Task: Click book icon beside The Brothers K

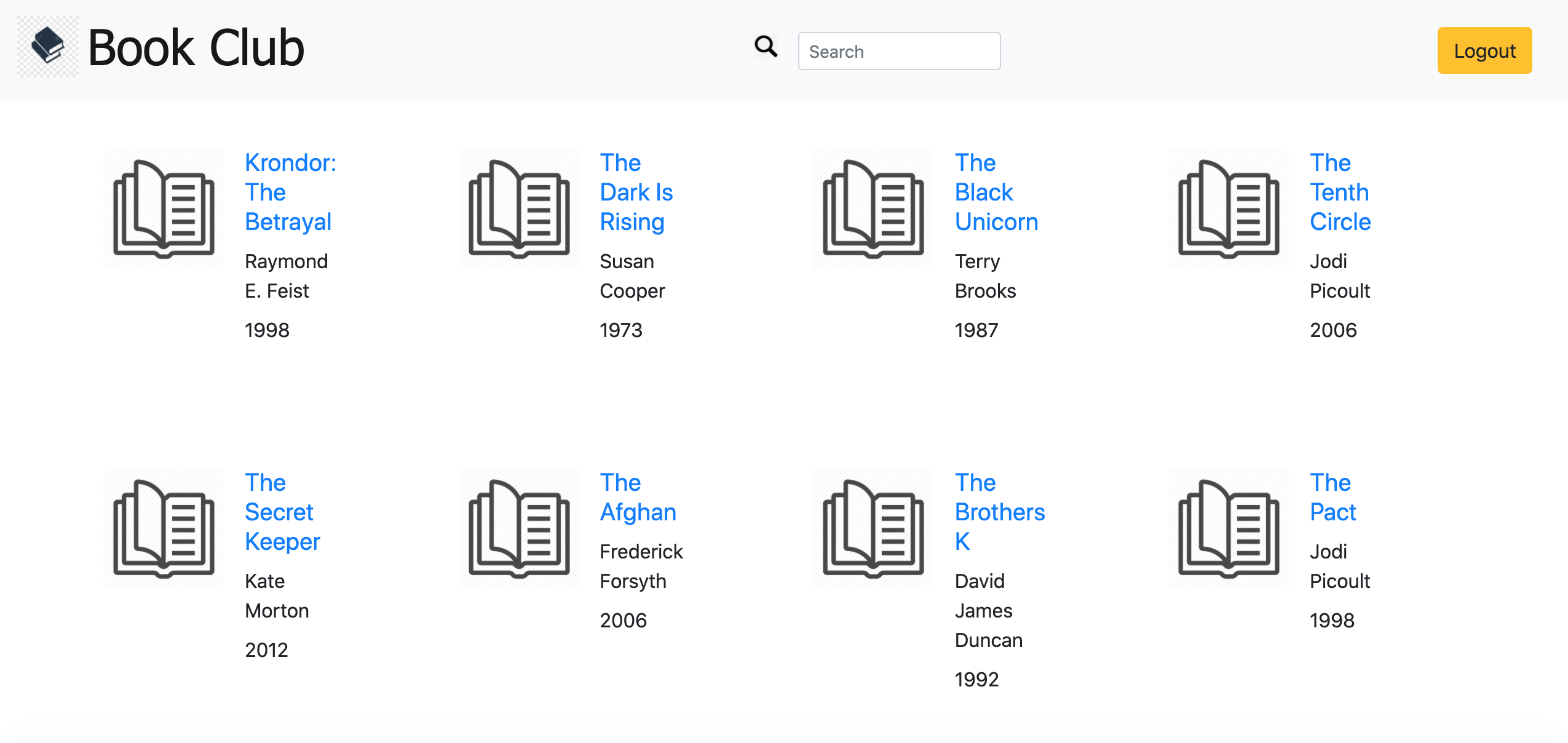Action: (873, 529)
